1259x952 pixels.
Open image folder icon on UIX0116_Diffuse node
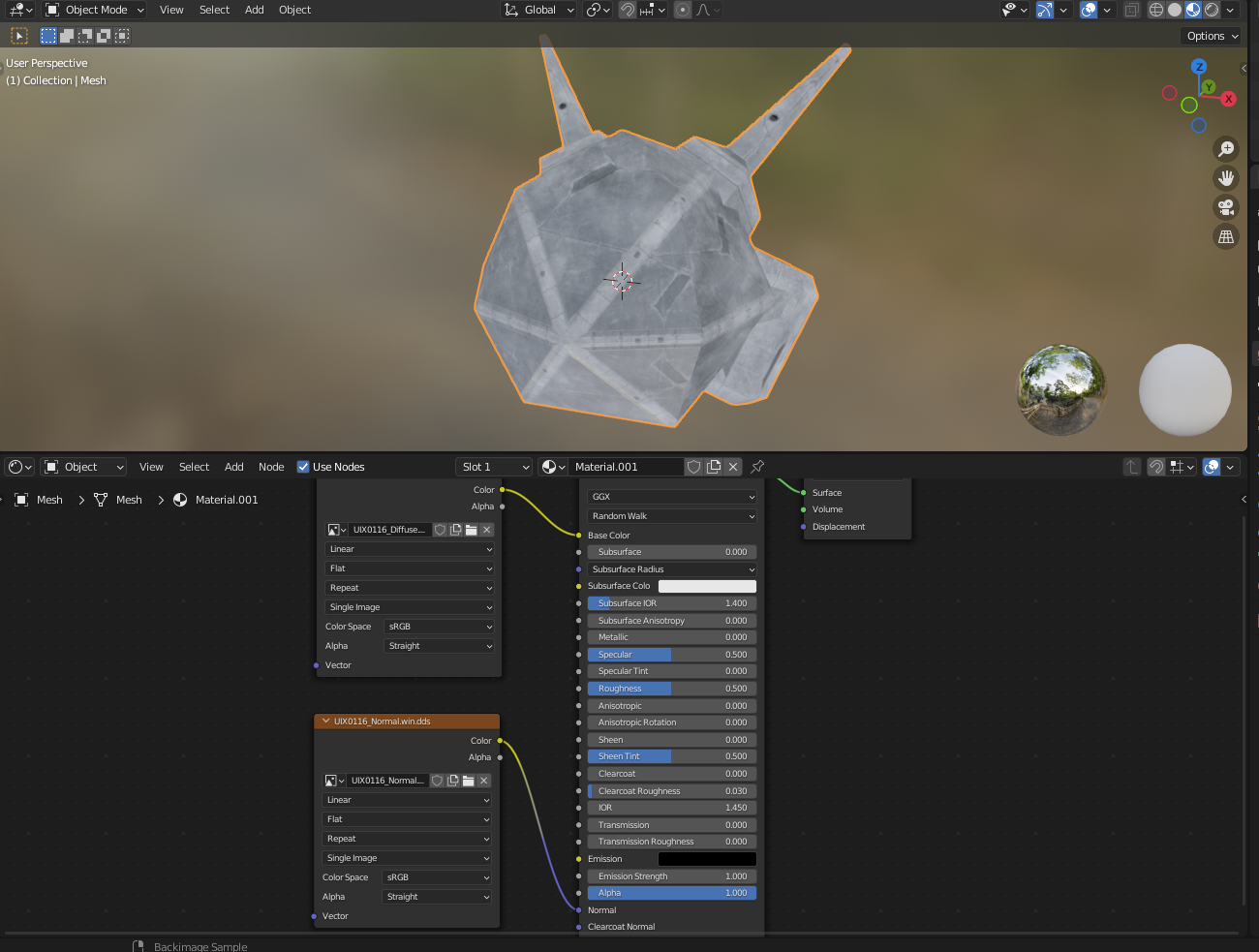472,530
